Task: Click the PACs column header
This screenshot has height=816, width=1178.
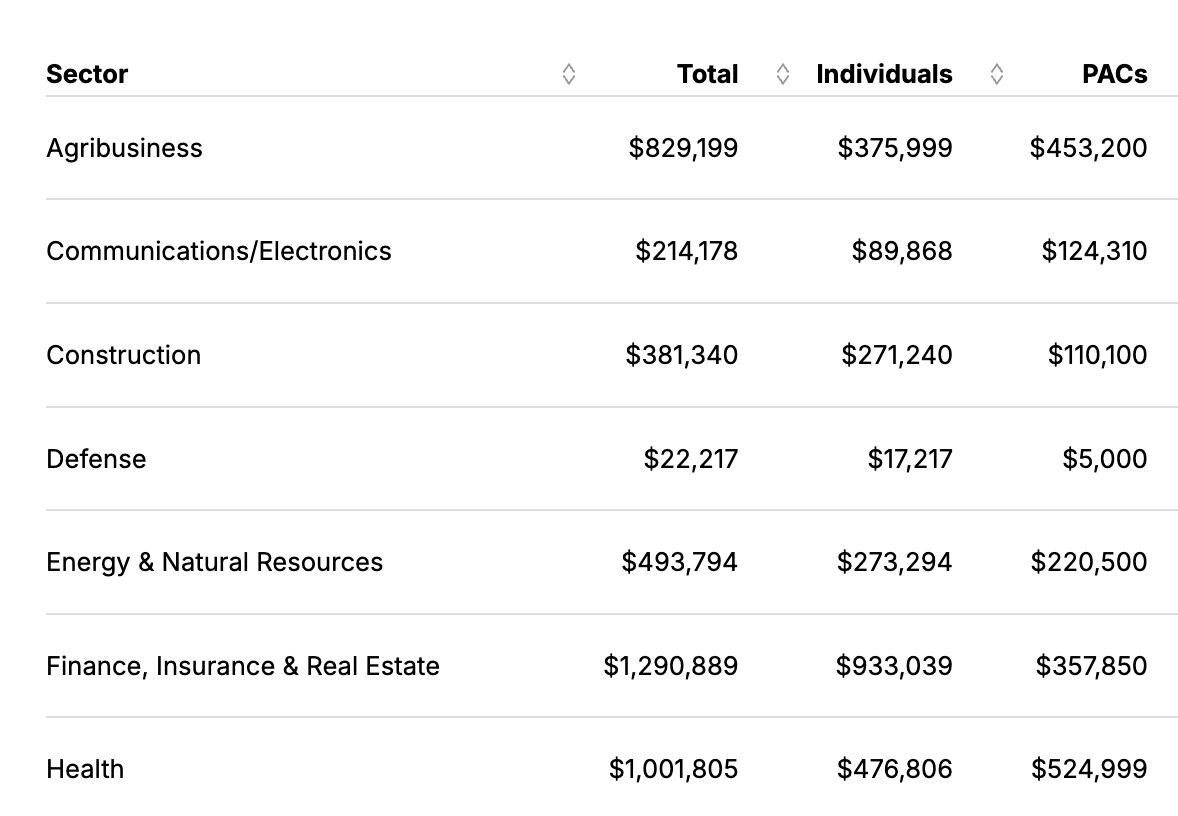Action: pos(1114,74)
